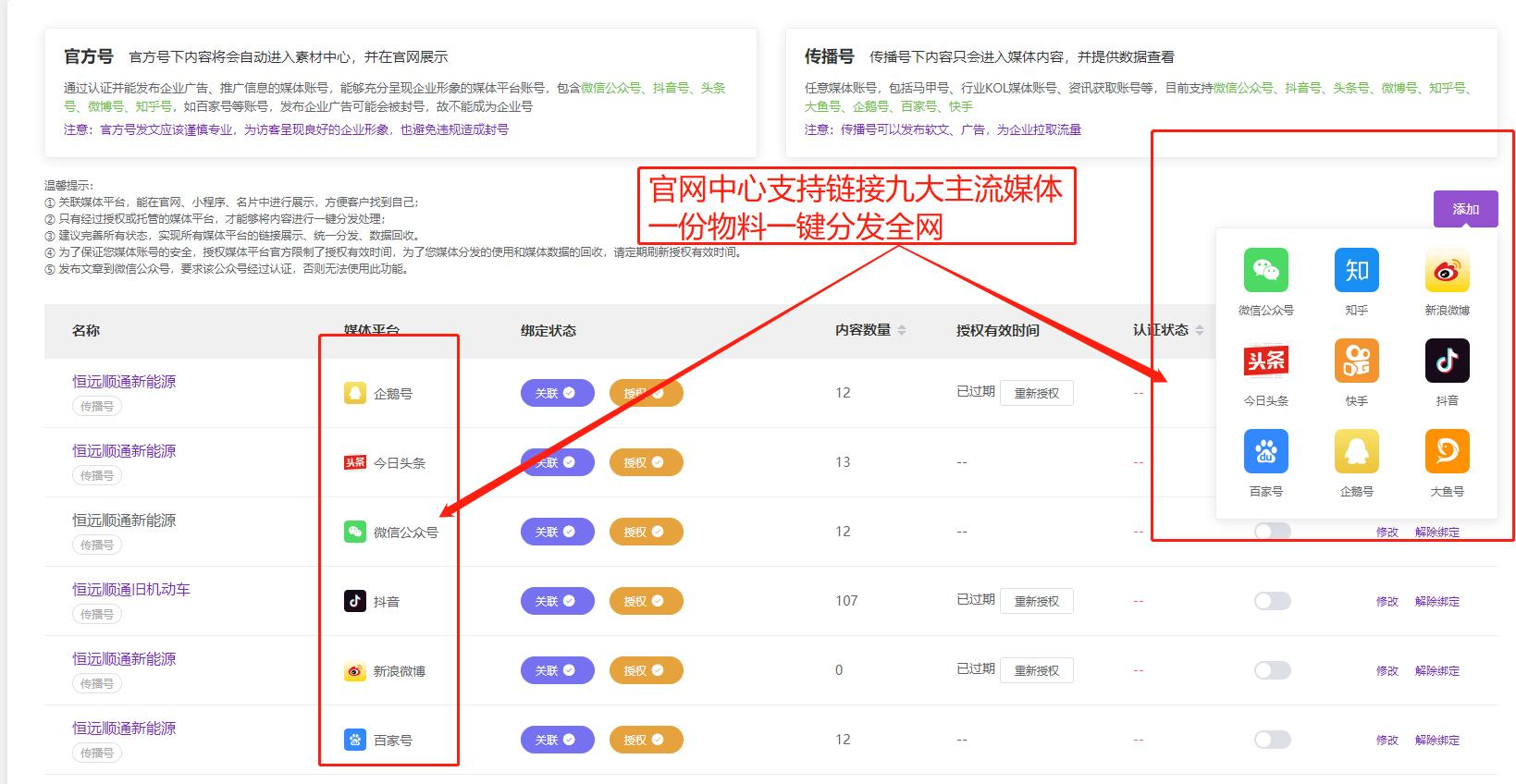
Task: Sort table by 认证状态 column arrows
Action: point(1200,330)
